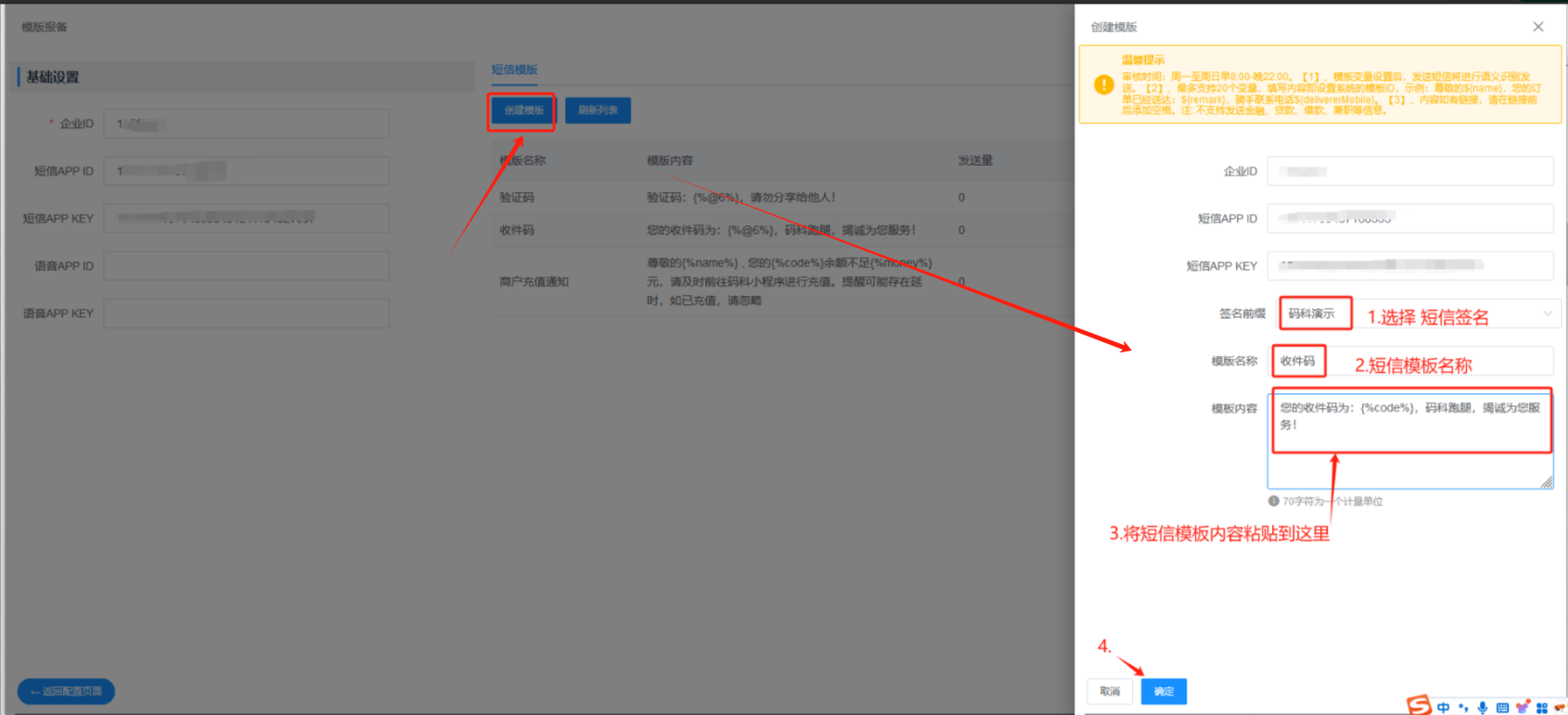Click the orange warning icon in 温馨提示

tap(1104, 84)
